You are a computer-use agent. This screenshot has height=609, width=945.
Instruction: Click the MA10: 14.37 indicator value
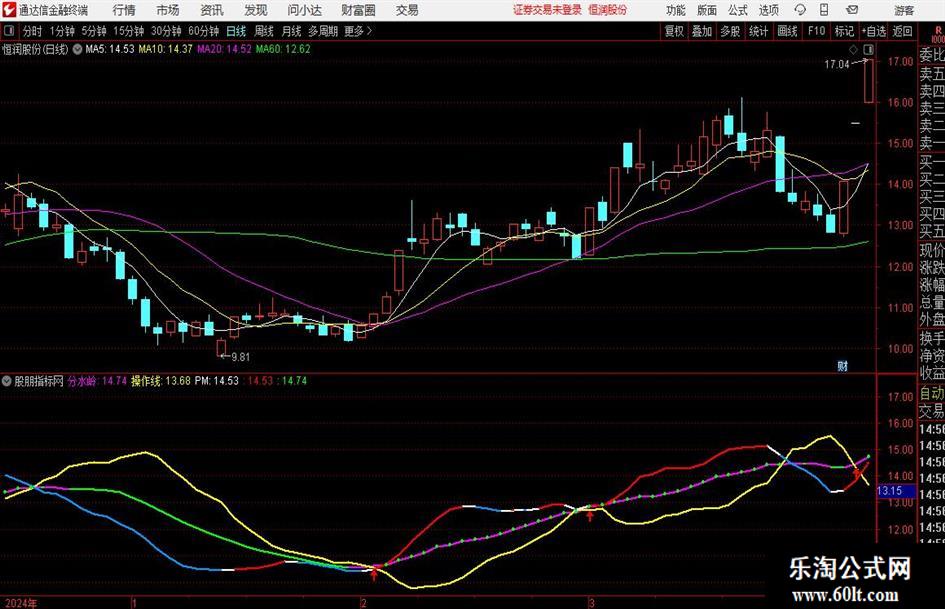pyautogui.click(x=165, y=49)
